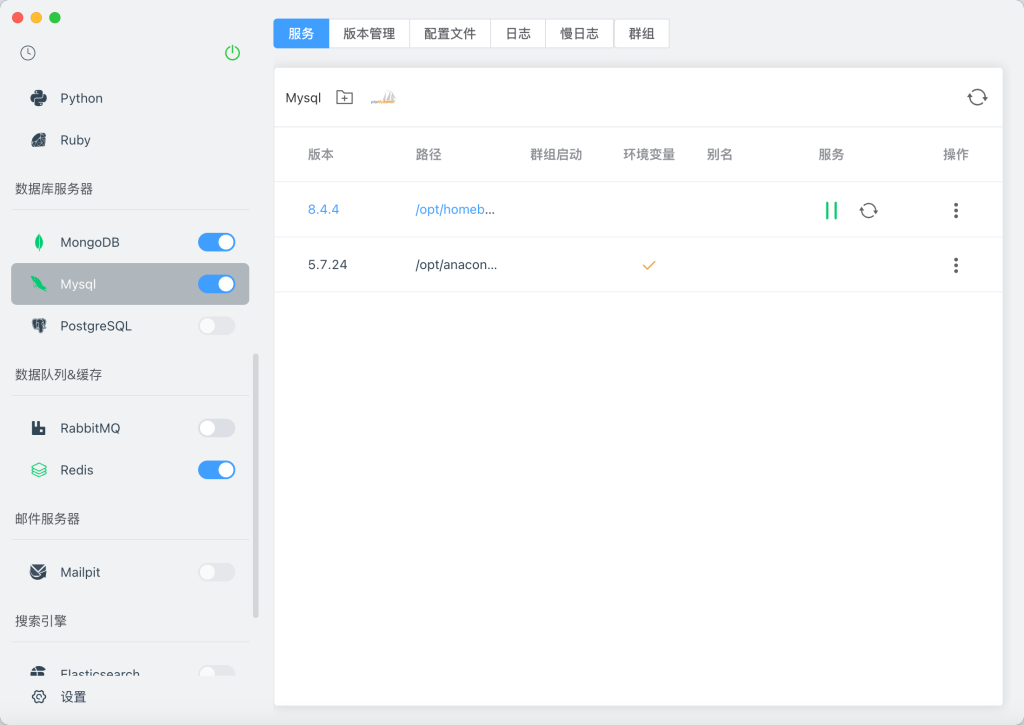Refresh the Mysql version list
Viewport: 1024px width, 725px height.
coord(977,97)
